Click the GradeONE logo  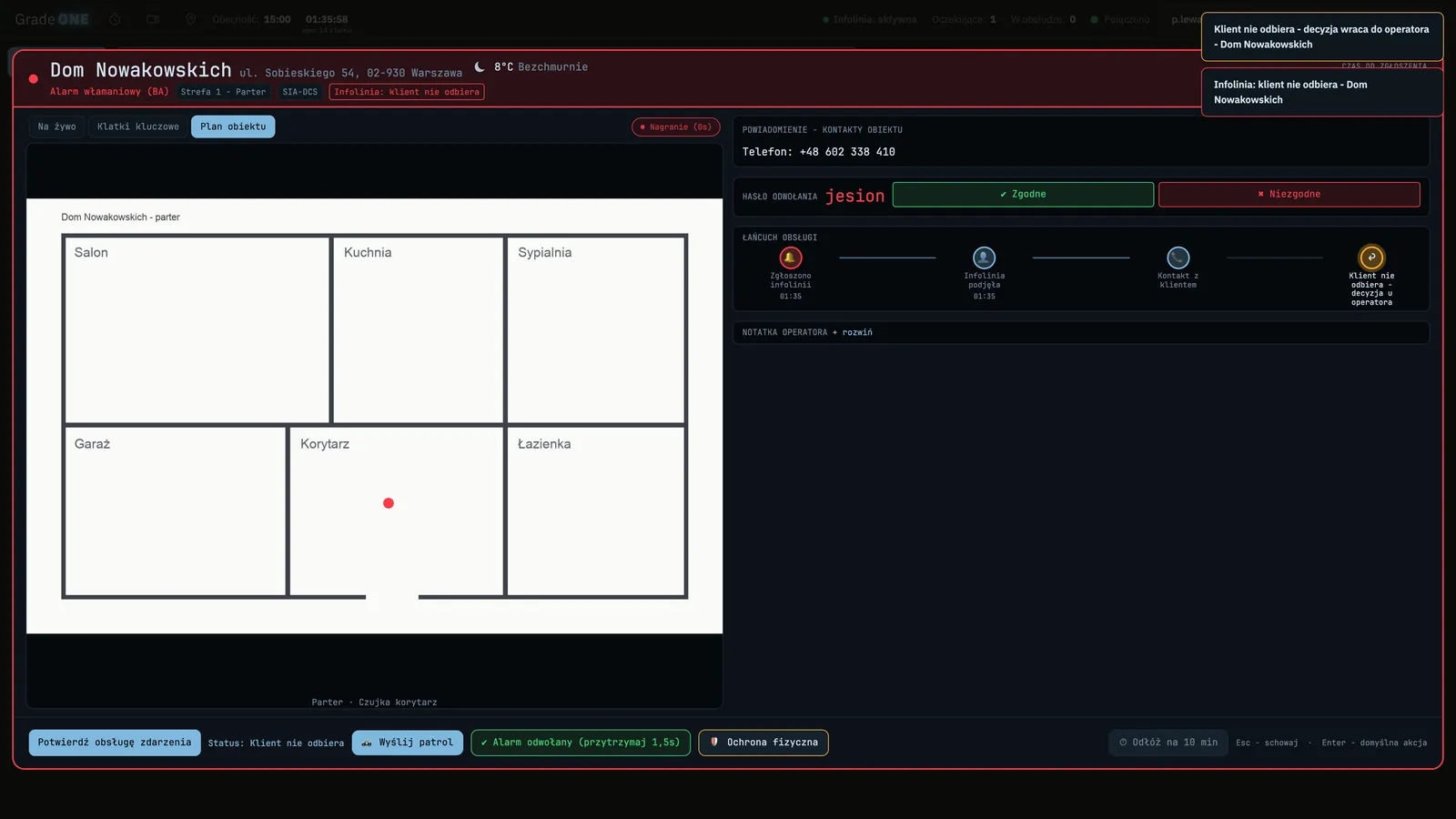[x=52, y=19]
